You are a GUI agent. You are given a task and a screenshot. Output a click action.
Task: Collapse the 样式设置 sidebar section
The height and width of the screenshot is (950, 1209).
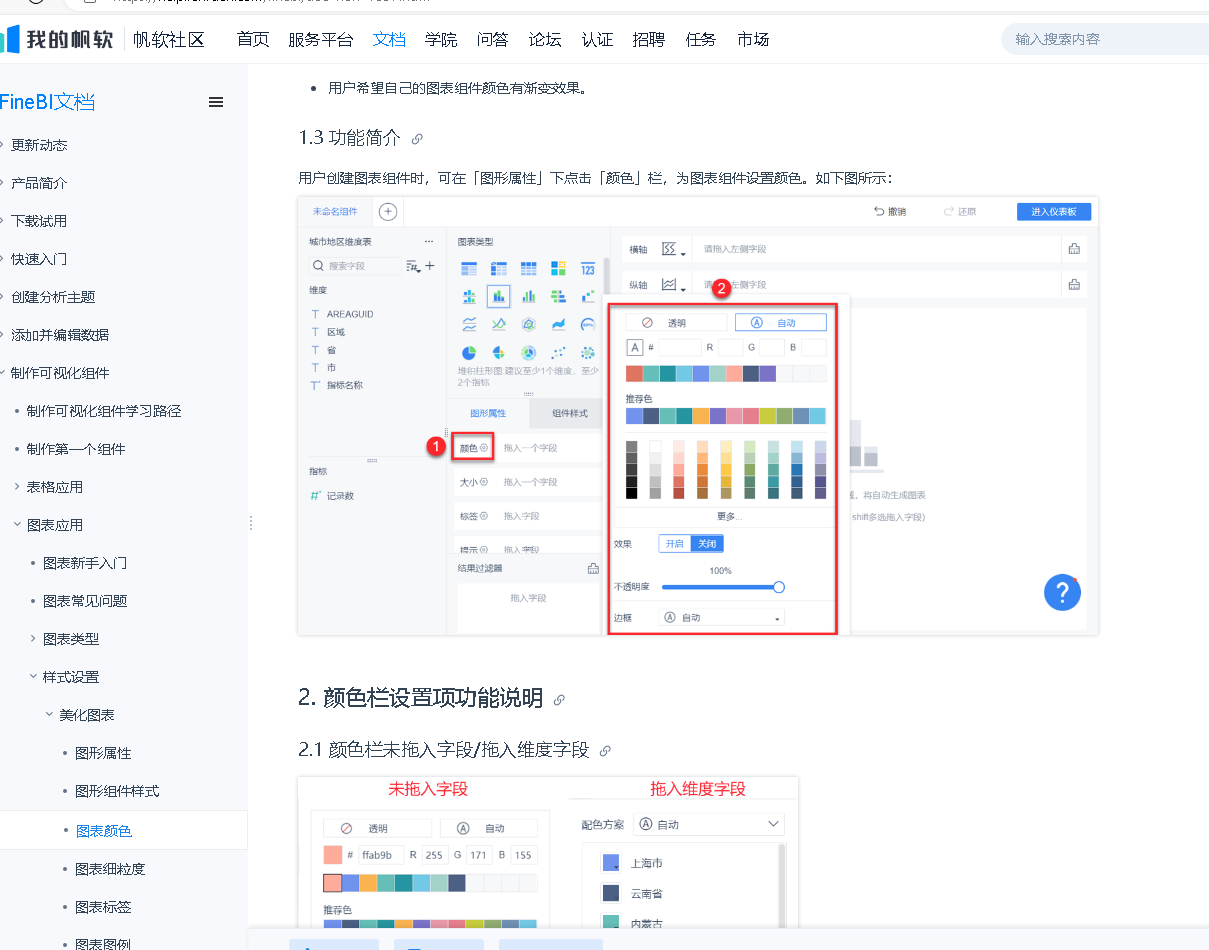tap(33, 677)
